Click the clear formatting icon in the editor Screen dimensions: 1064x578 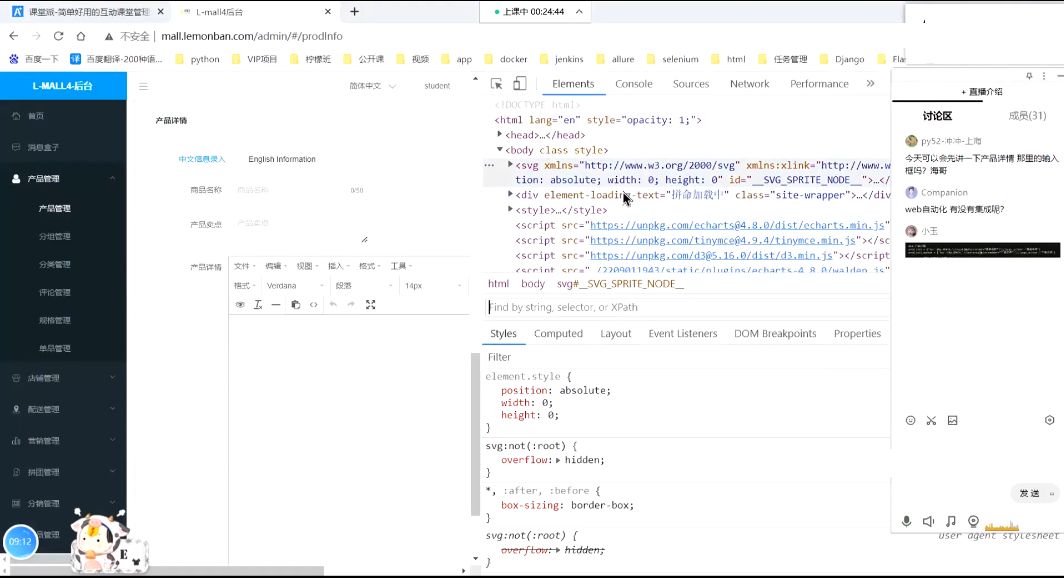point(258,305)
